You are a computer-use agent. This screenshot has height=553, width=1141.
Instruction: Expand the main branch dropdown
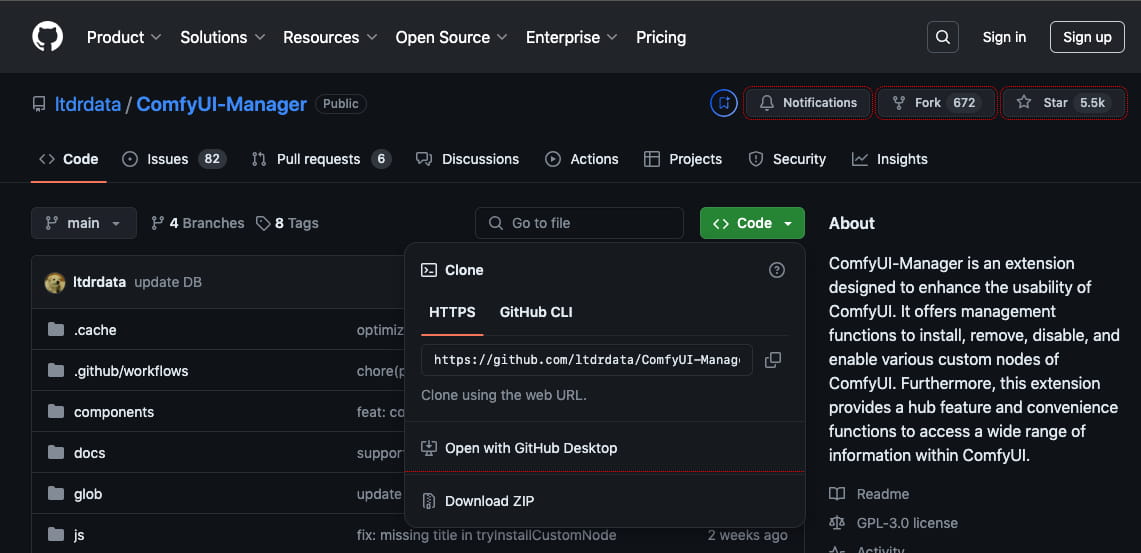pos(84,223)
